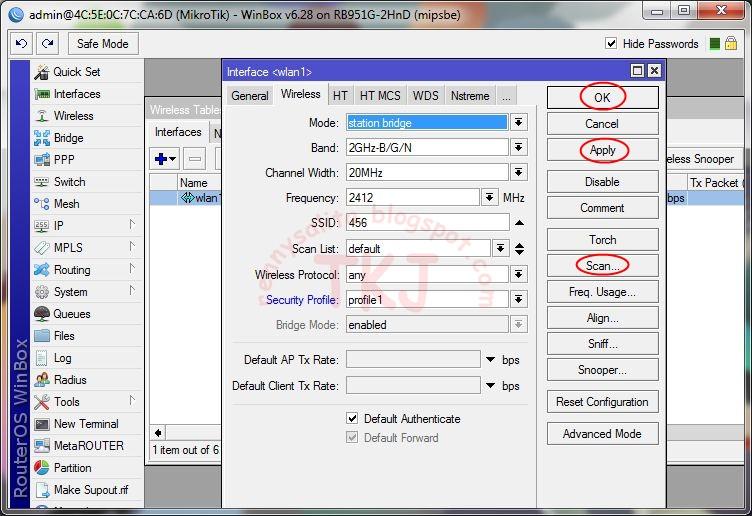Switch to the HT tab

340,95
